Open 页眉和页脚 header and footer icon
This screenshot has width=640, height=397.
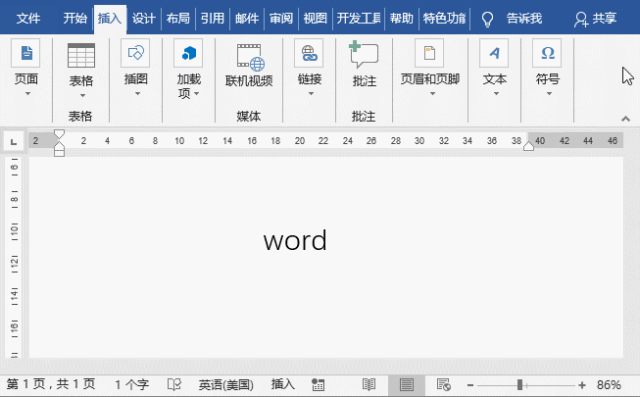[429, 53]
